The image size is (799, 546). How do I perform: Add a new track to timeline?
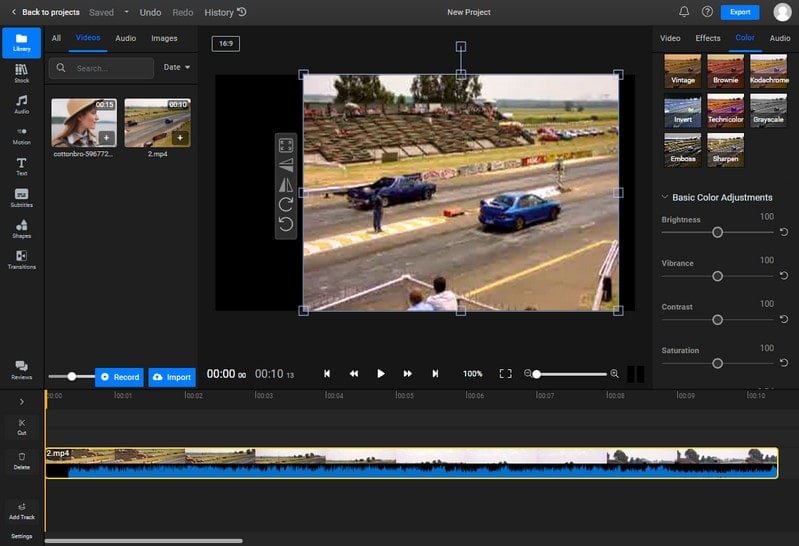21,511
